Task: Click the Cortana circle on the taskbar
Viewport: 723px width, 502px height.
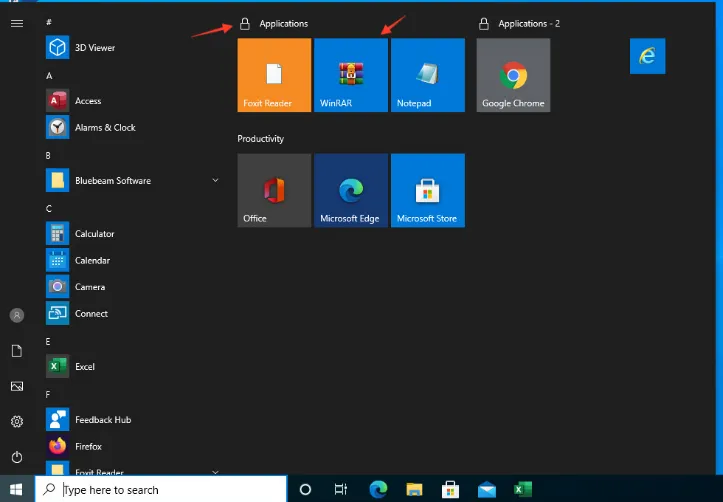Action: tap(305, 489)
